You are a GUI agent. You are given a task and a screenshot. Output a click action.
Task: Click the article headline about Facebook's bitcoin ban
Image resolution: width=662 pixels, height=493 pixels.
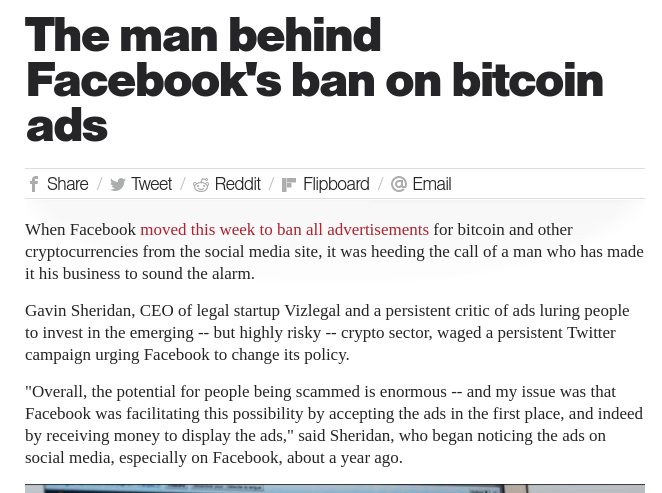pos(314,80)
